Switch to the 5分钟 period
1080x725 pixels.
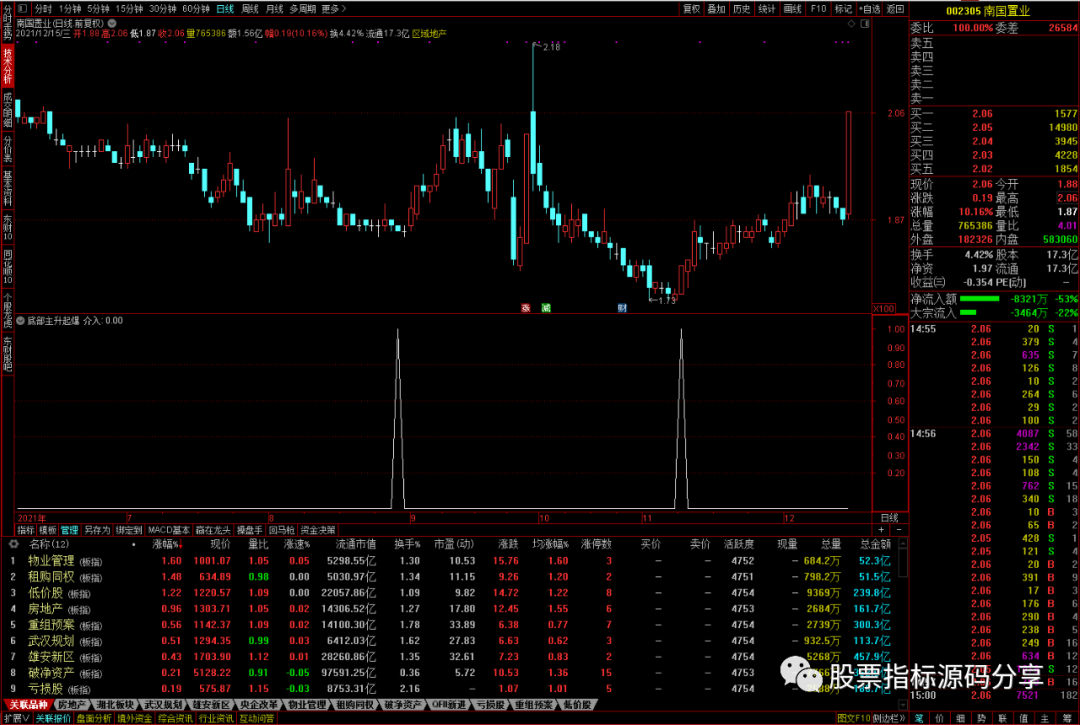point(98,9)
